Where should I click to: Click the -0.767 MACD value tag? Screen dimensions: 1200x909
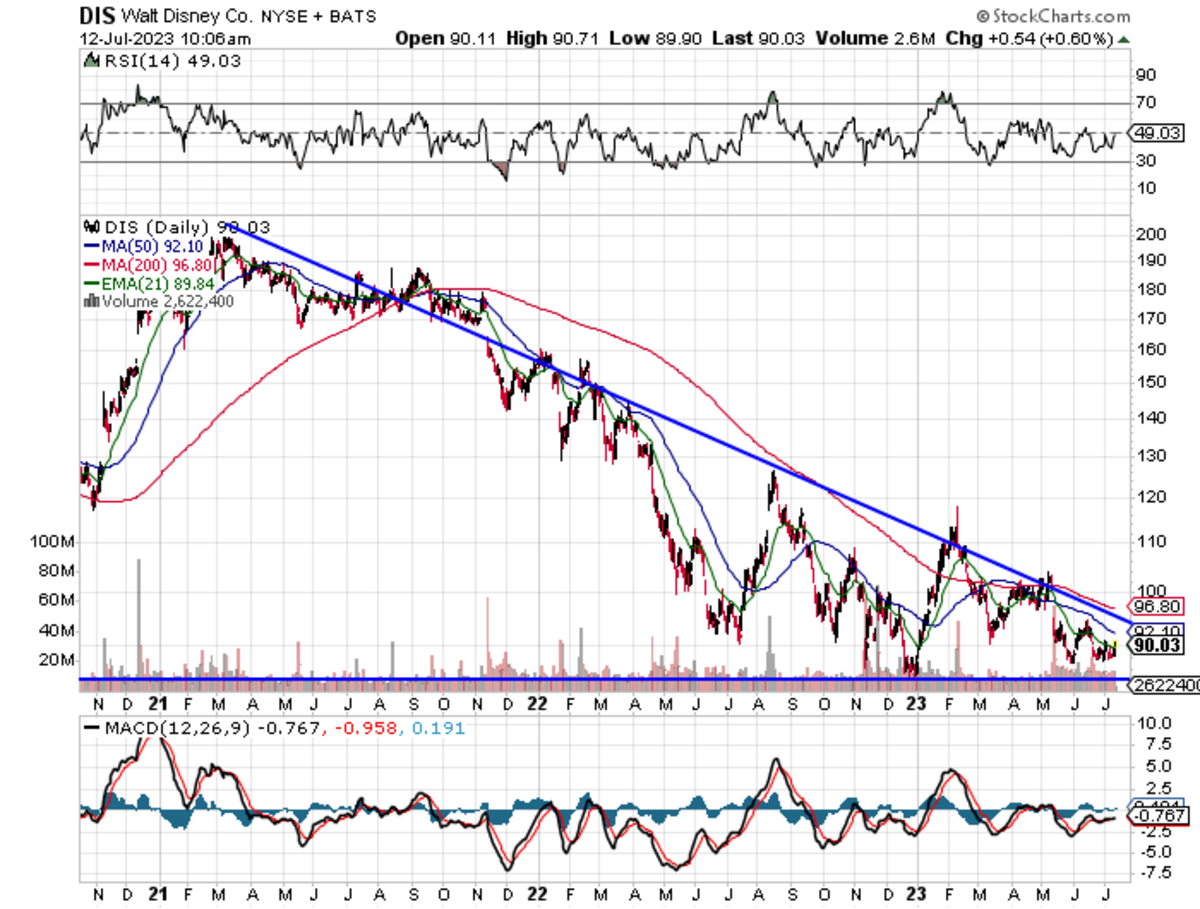[x=1154, y=816]
